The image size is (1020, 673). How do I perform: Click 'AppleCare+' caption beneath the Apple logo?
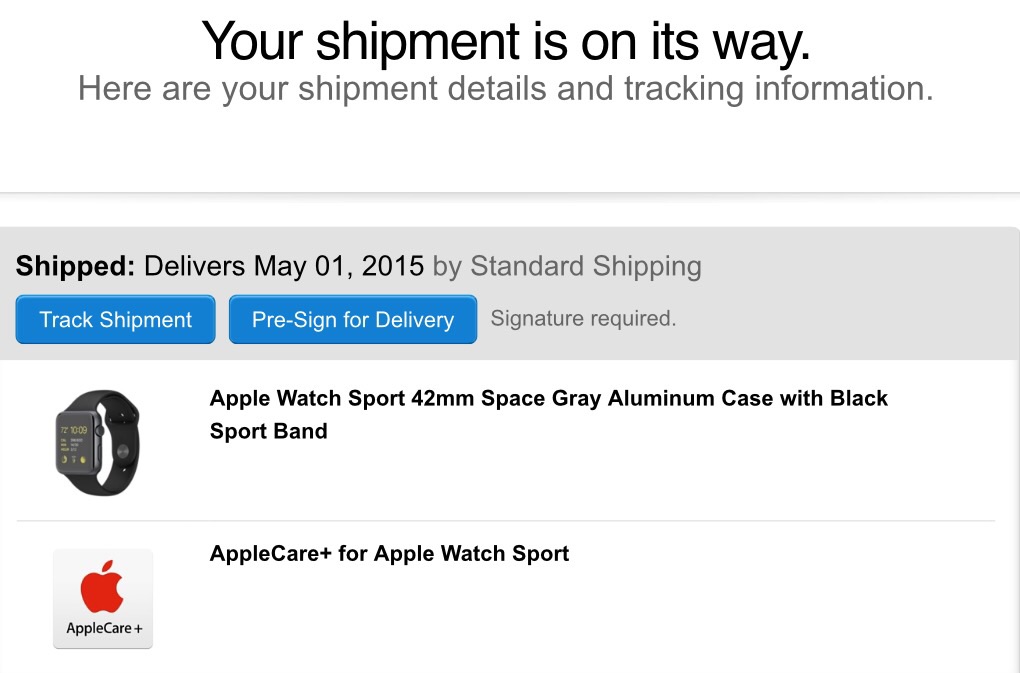[x=103, y=629]
